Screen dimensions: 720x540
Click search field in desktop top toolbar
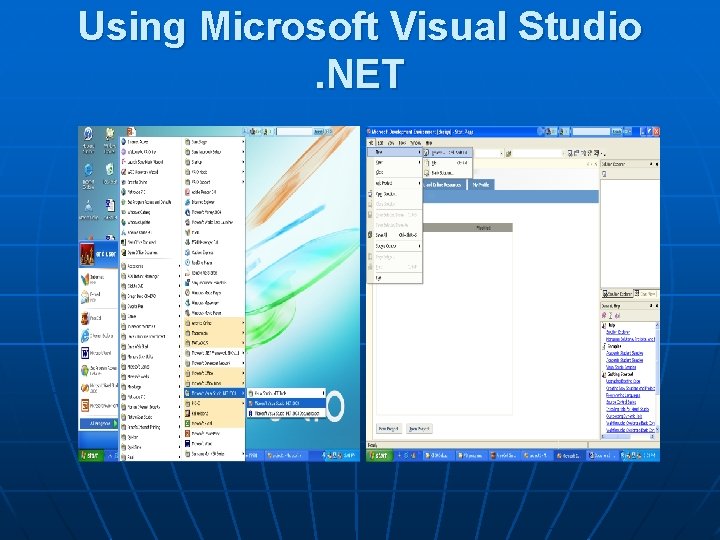click(295, 131)
